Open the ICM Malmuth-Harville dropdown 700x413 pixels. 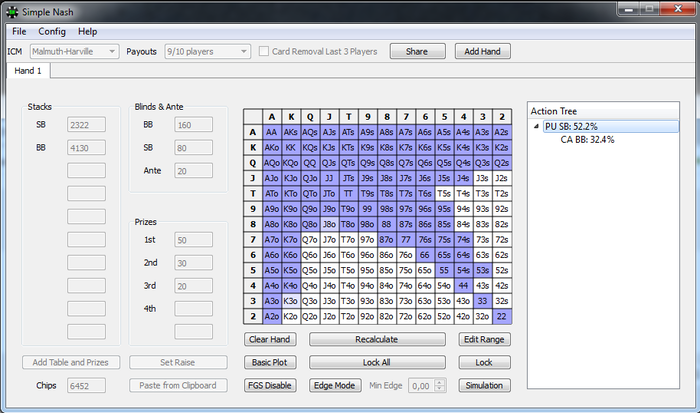pyautogui.click(x=75, y=51)
